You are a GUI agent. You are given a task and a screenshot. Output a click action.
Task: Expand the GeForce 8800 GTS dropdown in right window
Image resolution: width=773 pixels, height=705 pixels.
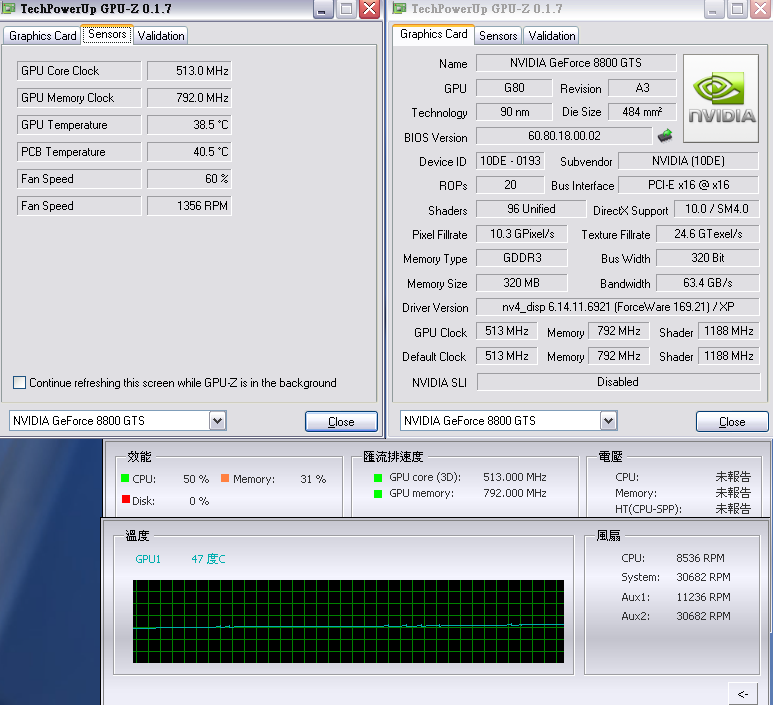[x=609, y=421]
